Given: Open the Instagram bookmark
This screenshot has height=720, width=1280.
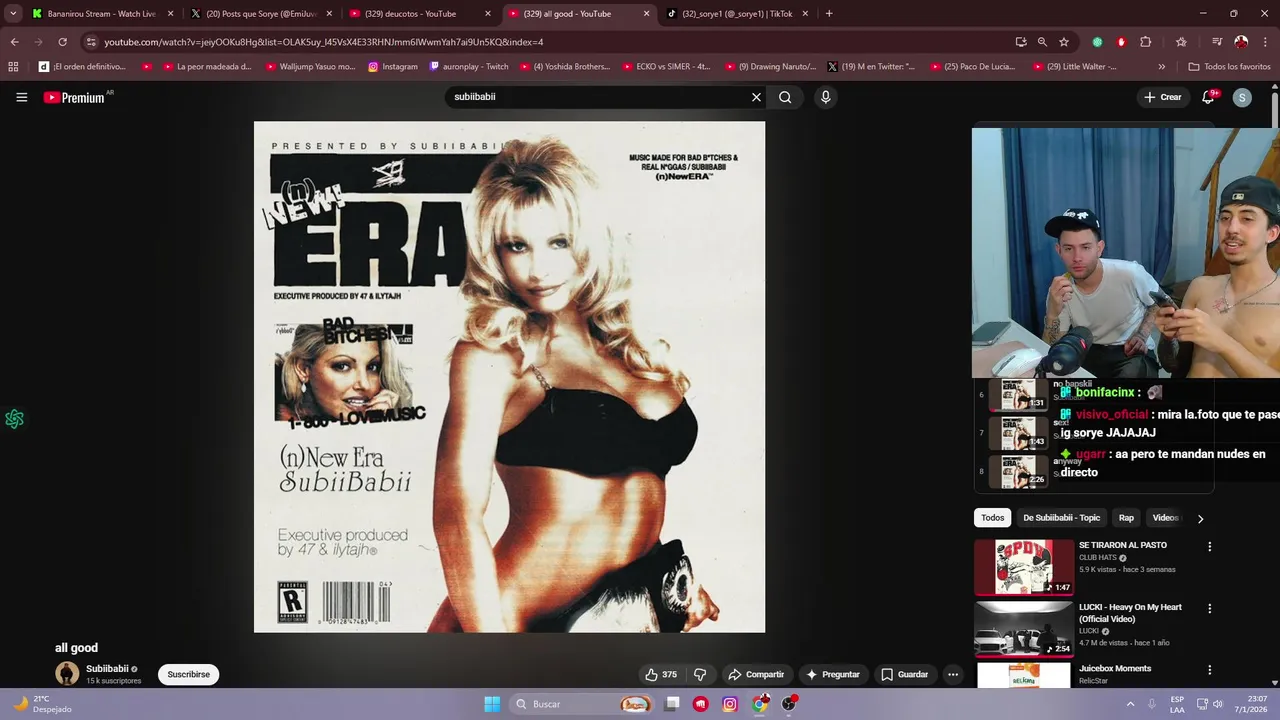Looking at the screenshot, I should pos(393,67).
